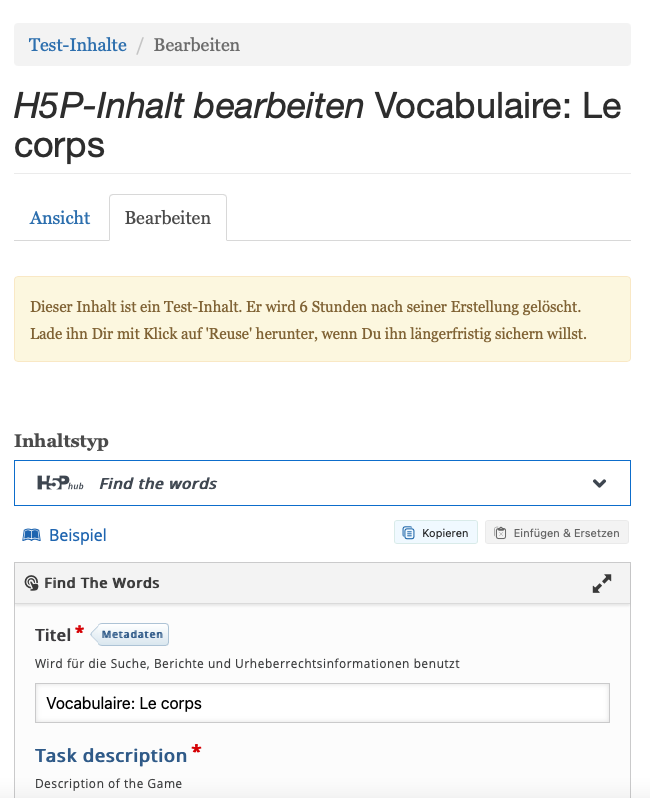The image size is (650, 798).
Task: Click the H5P hub logo icon
Action: pyautogui.click(x=60, y=483)
